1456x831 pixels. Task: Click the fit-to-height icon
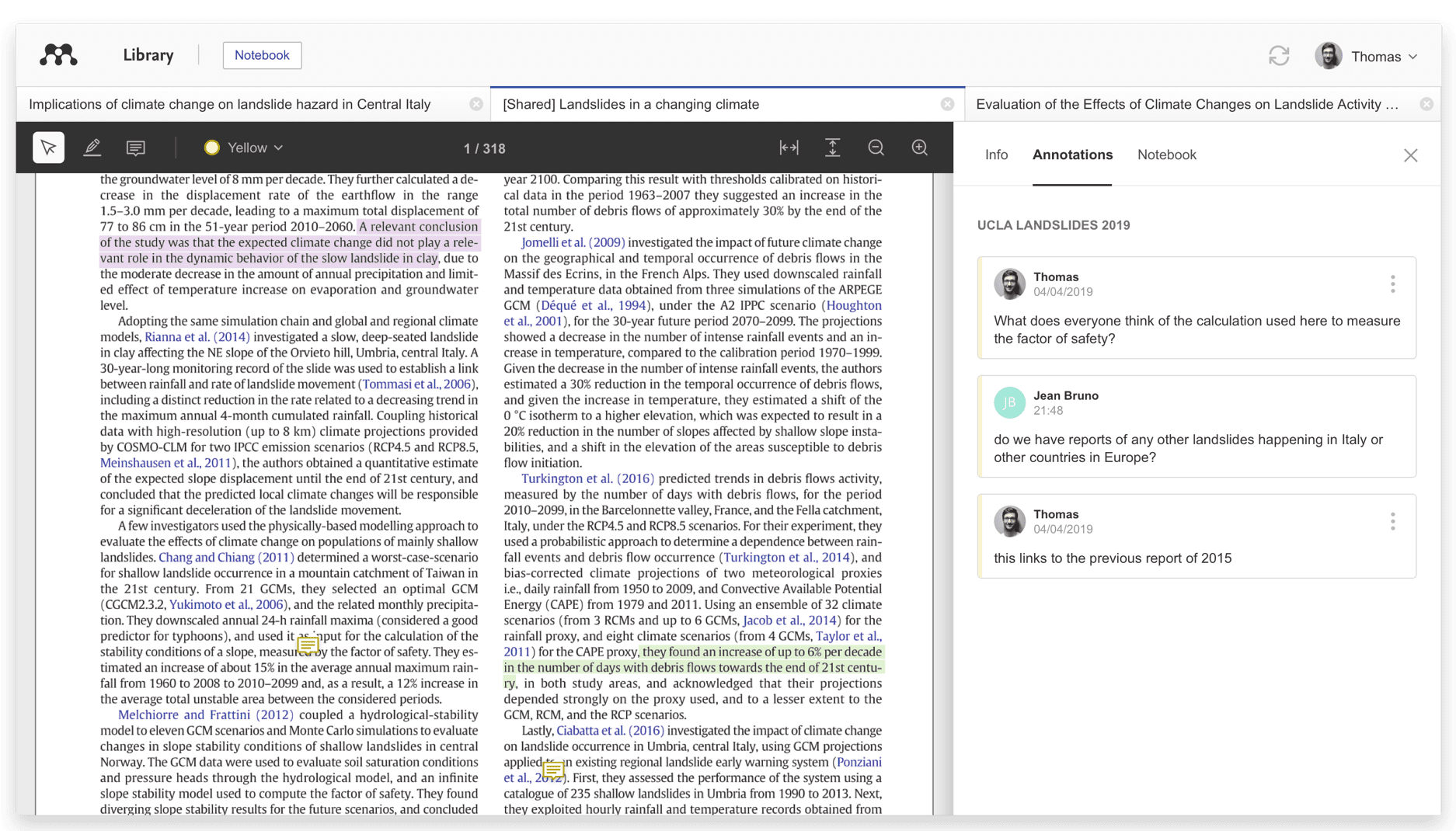(x=832, y=148)
